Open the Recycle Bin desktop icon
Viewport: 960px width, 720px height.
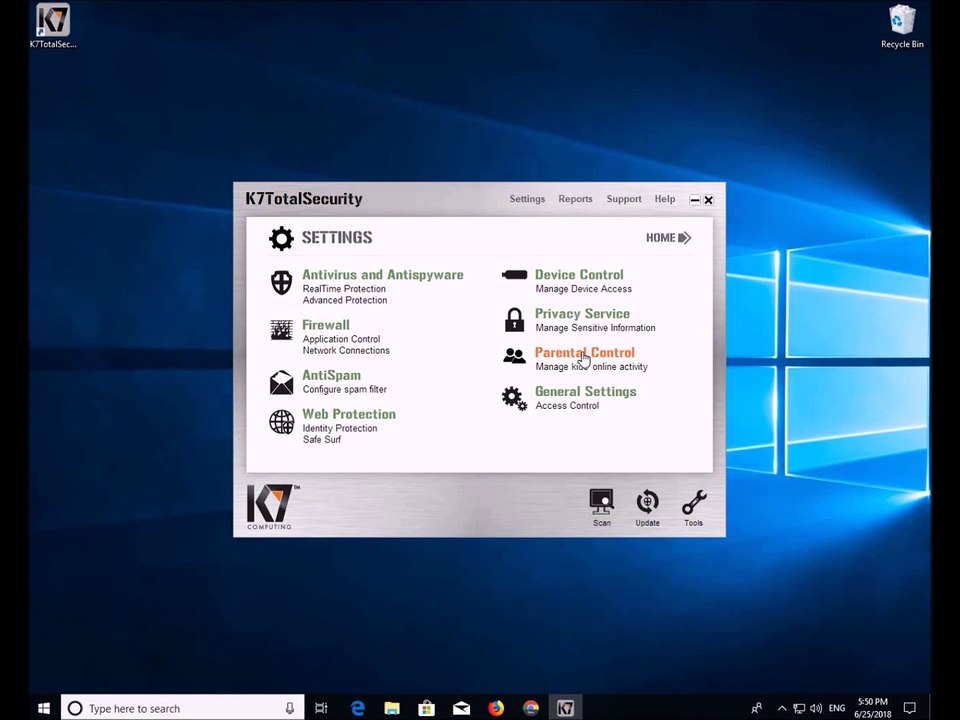click(902, 26)
